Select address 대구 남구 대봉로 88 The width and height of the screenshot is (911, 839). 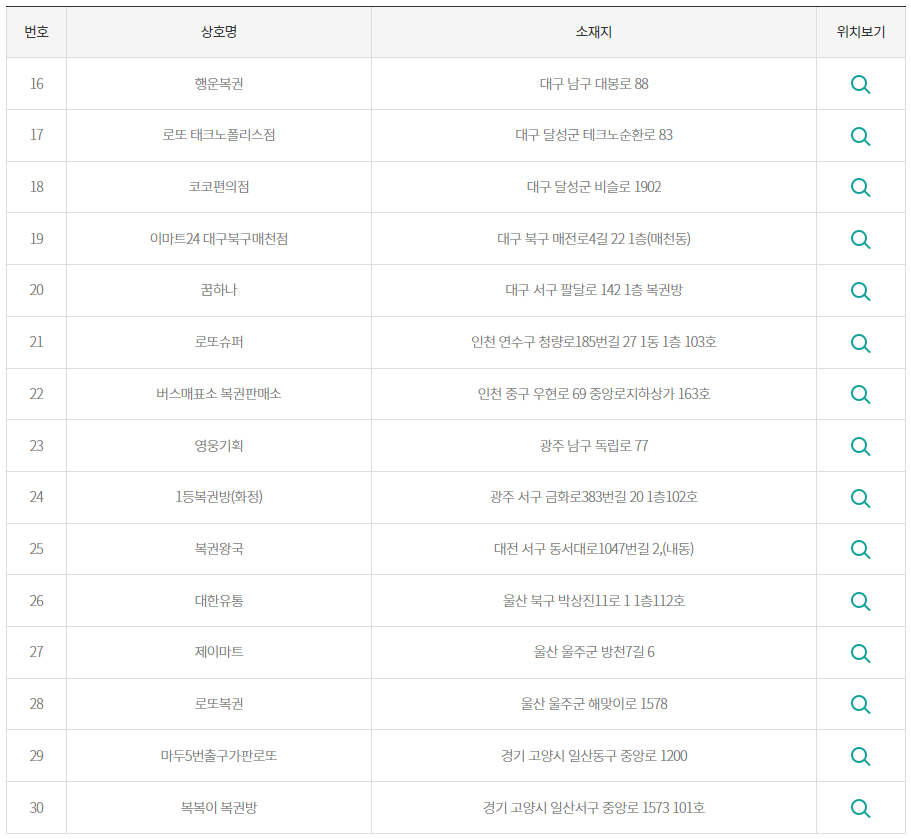tap(594, 84)
